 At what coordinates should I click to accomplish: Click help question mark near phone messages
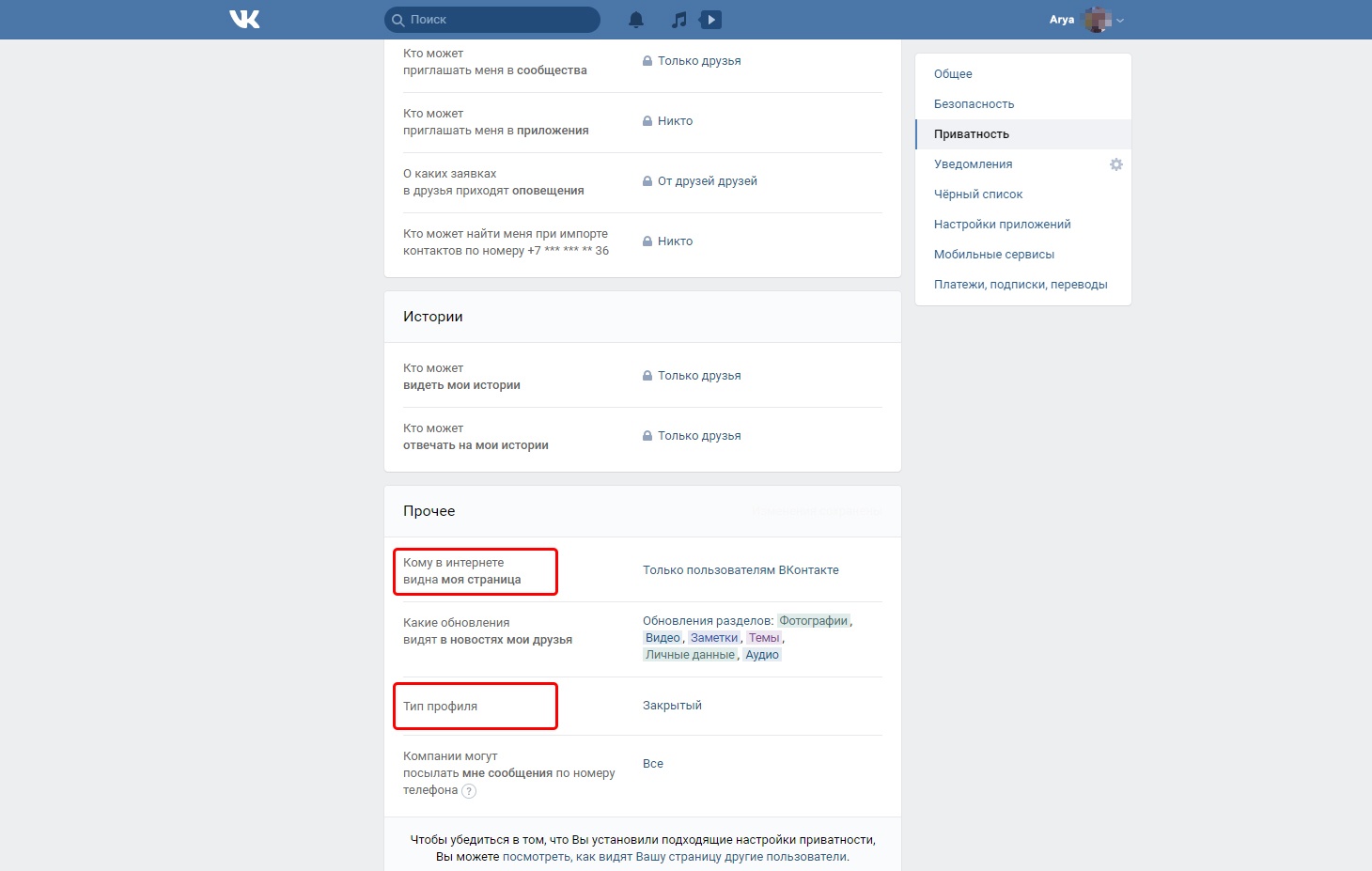[x=469, y=791]
